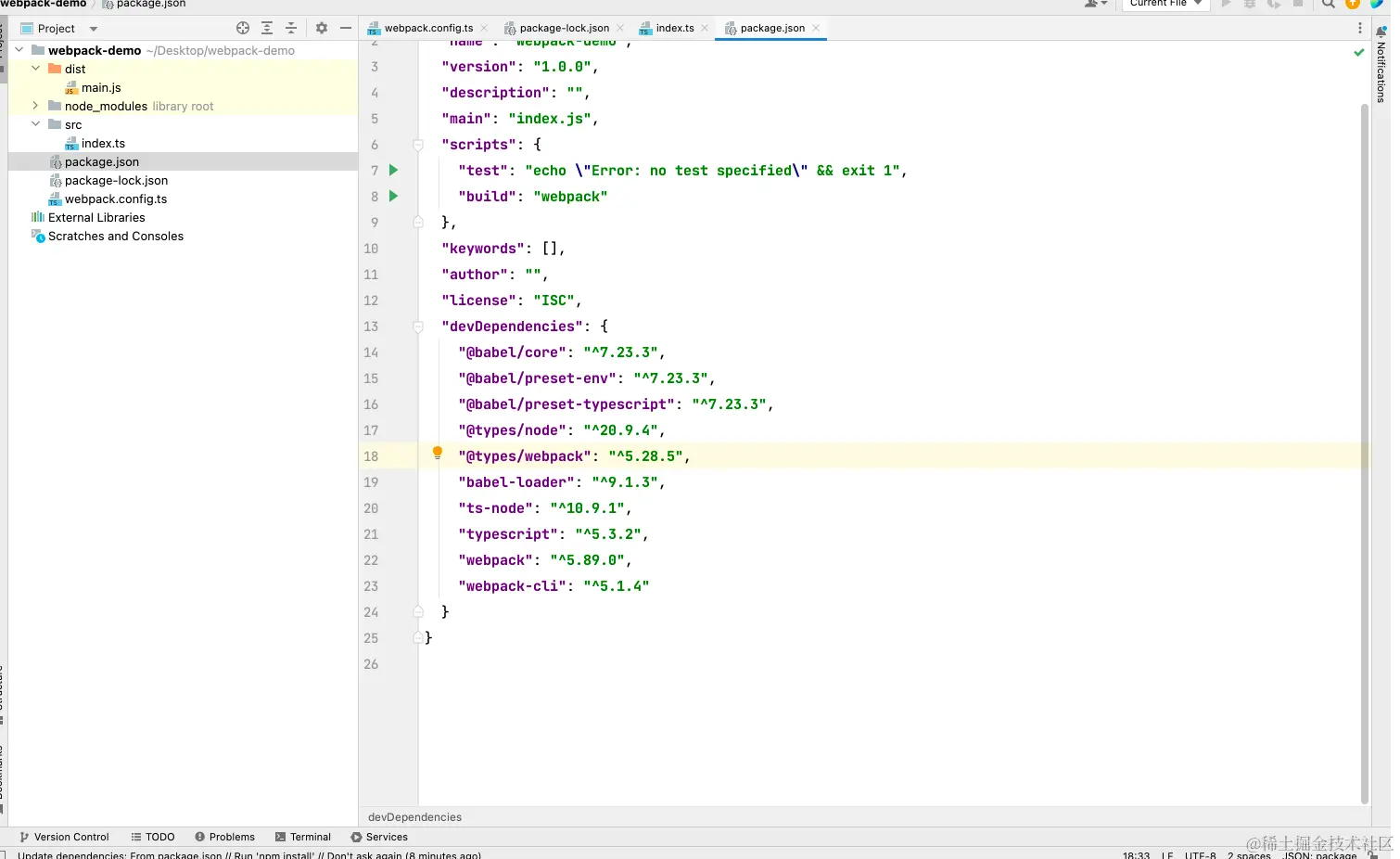The image size is (1400, 859).
Task: Select package-lock.json in the project tree
Action: (x=116, y=180)
